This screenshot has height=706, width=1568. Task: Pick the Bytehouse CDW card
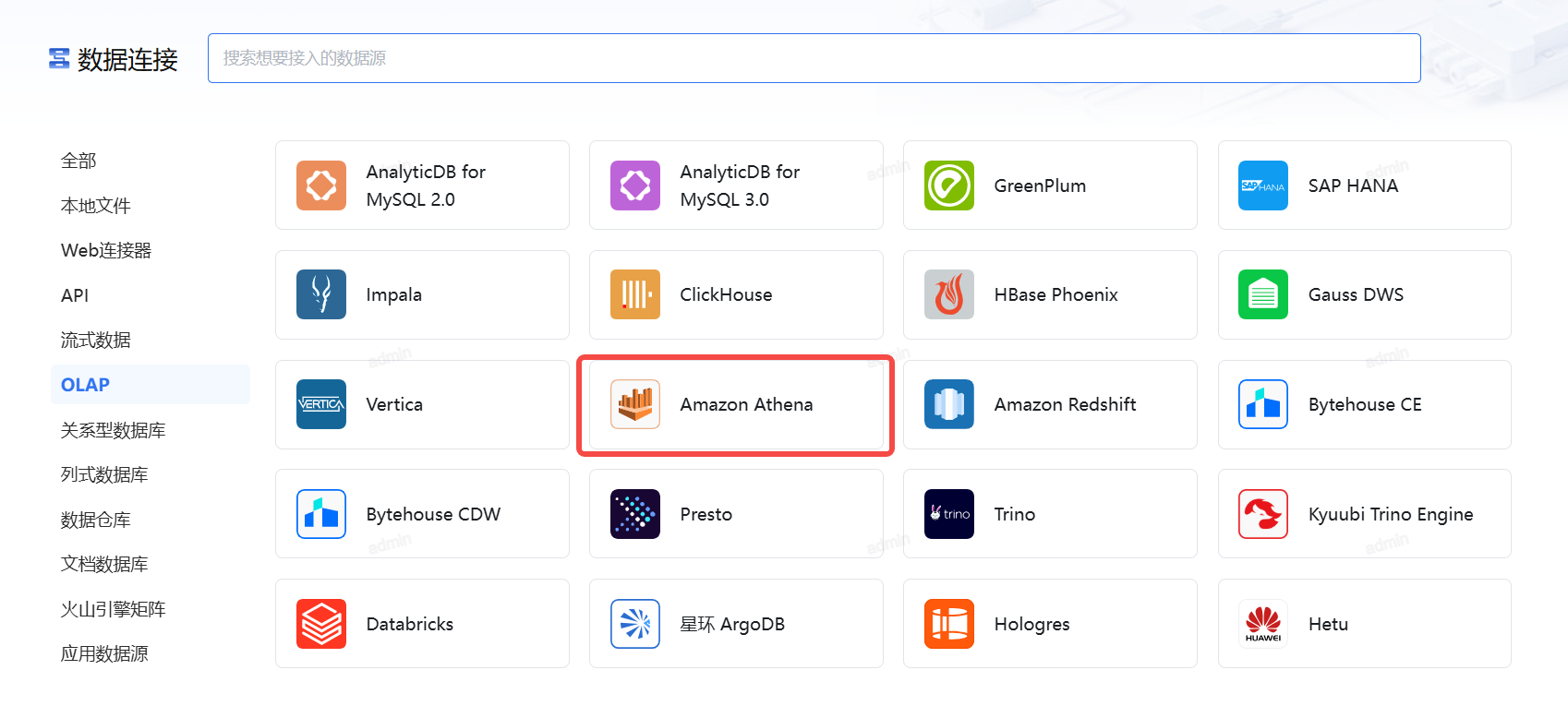click(x=422, y=514)
